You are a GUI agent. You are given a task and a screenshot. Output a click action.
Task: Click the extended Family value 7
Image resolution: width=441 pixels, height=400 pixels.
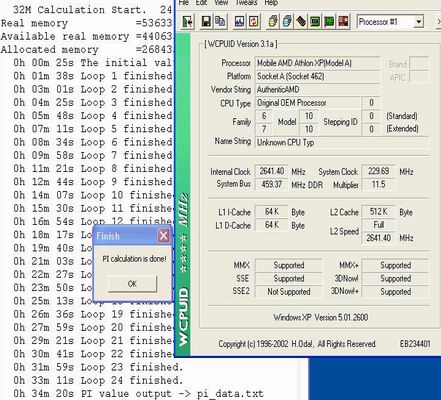[264, 129]
